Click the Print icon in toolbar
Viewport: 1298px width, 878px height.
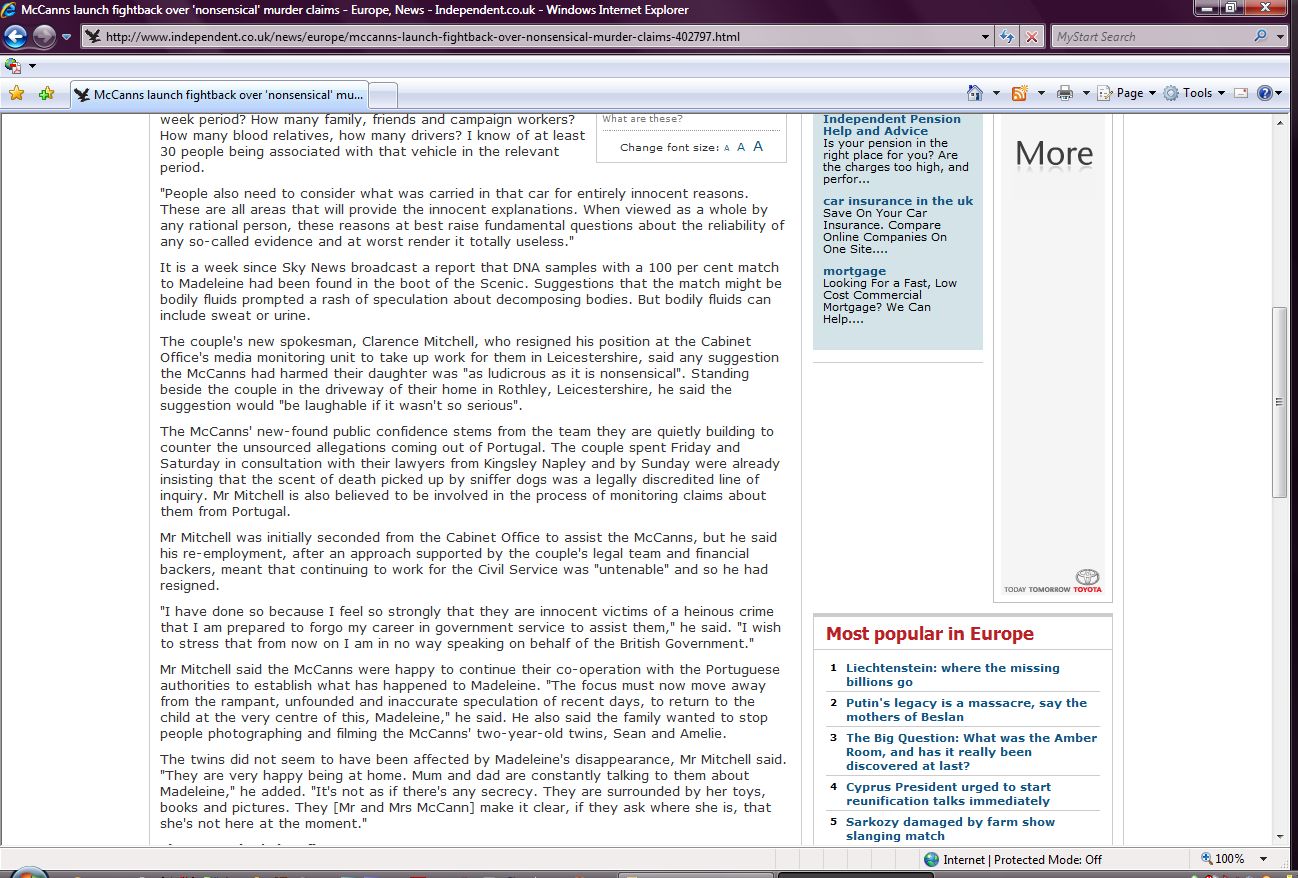[x=1064, y=93]
